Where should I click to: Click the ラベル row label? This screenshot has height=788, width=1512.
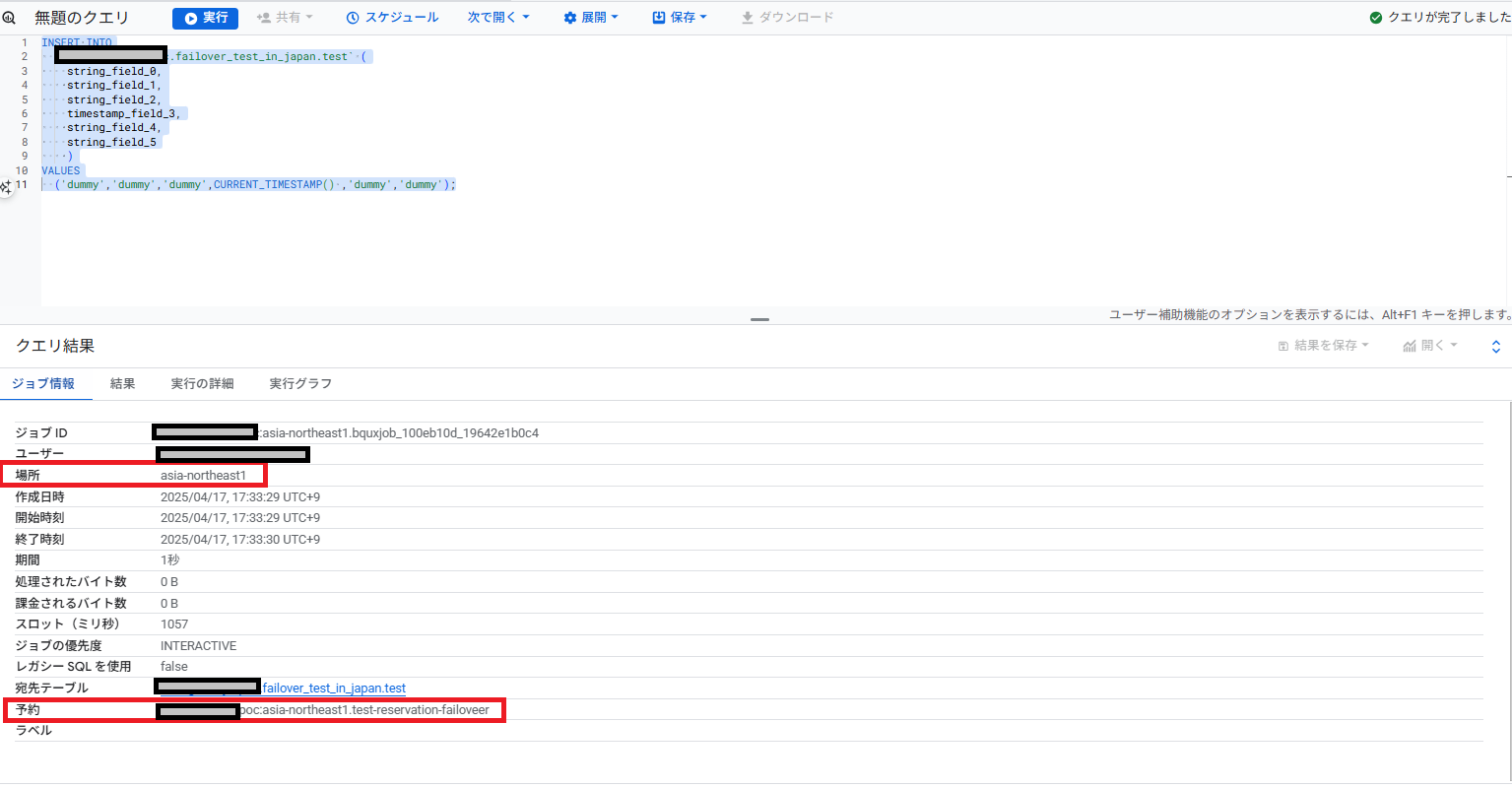click(x=33, y=731)
